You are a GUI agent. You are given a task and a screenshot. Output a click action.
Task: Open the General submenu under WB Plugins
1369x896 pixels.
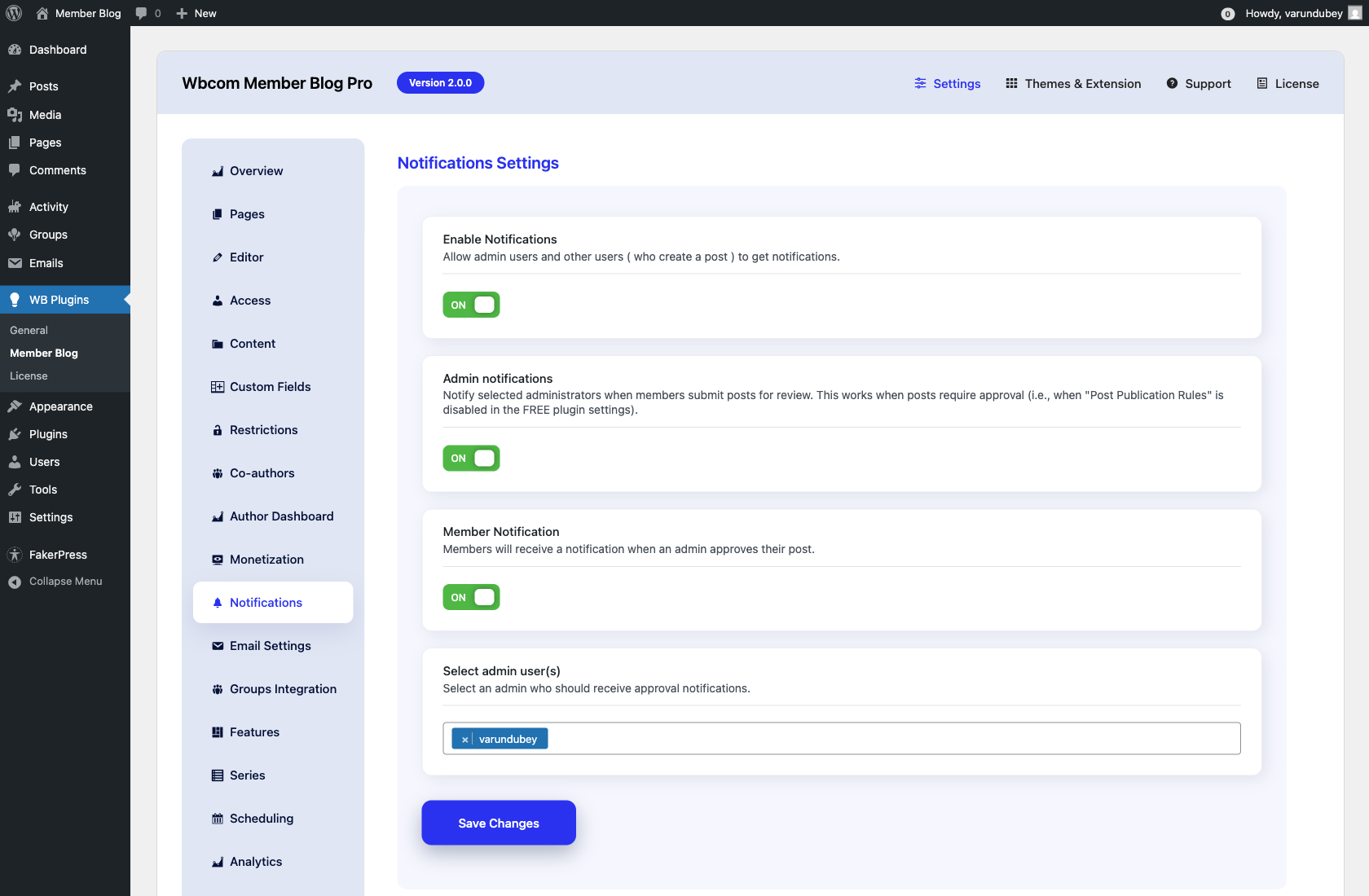tap(29, 330)
